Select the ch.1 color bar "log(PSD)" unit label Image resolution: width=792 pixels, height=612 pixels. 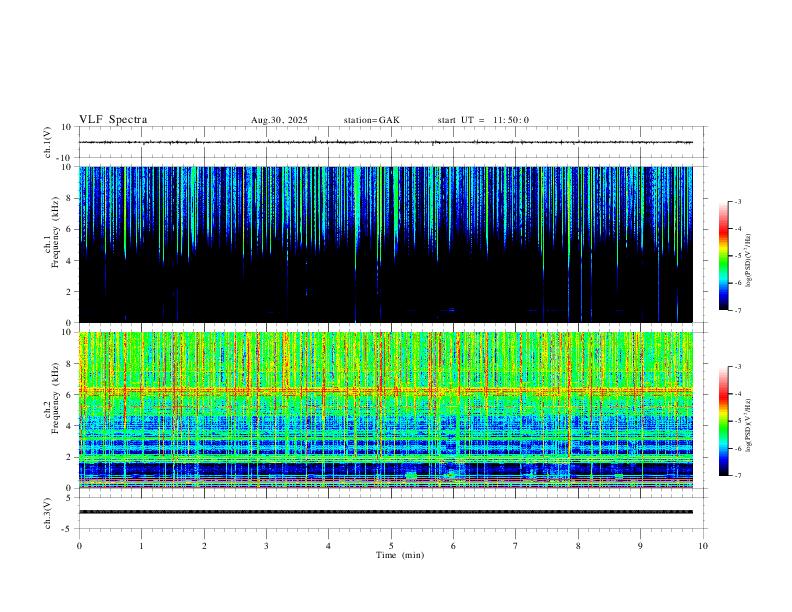(749, 261)
